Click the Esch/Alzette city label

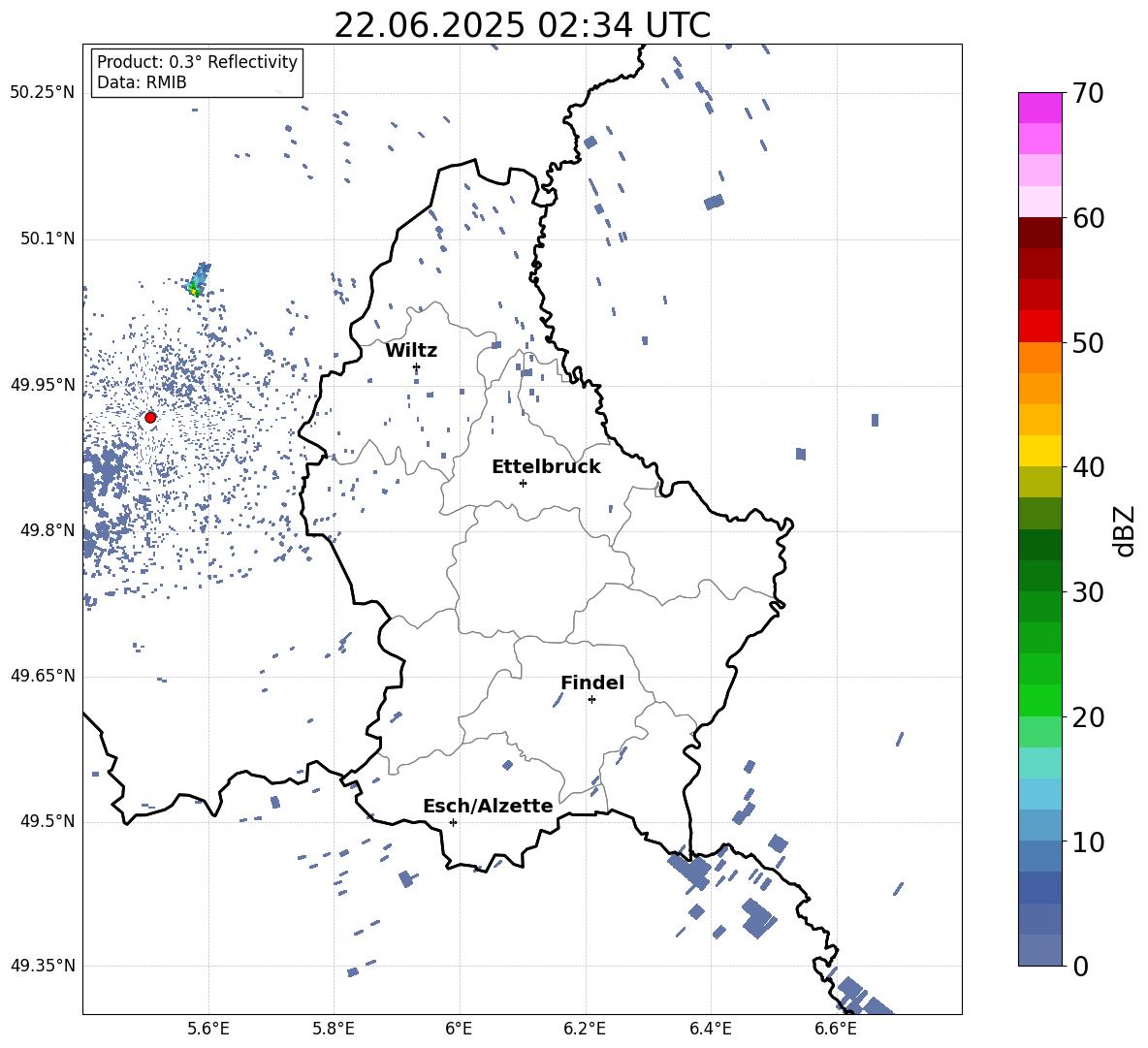488,806
